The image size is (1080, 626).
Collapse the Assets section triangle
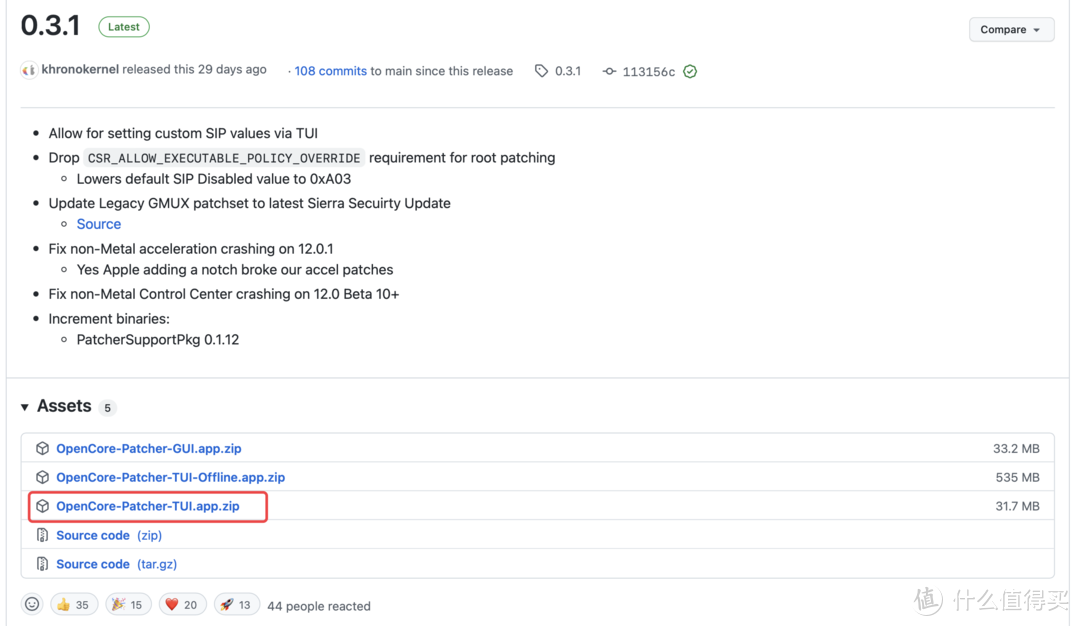[x=25, y=407]
